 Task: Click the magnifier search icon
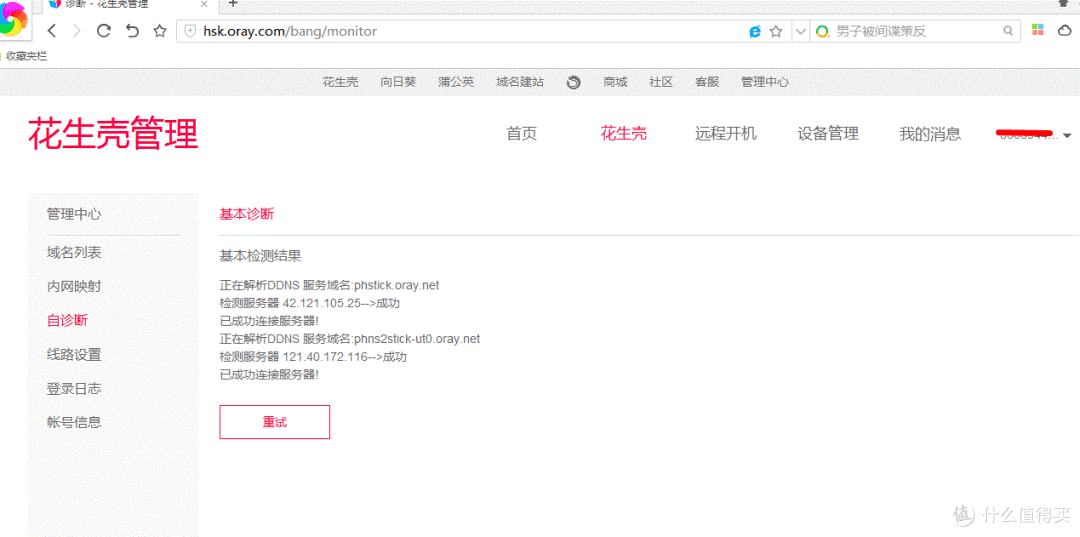coord(1008,31)
